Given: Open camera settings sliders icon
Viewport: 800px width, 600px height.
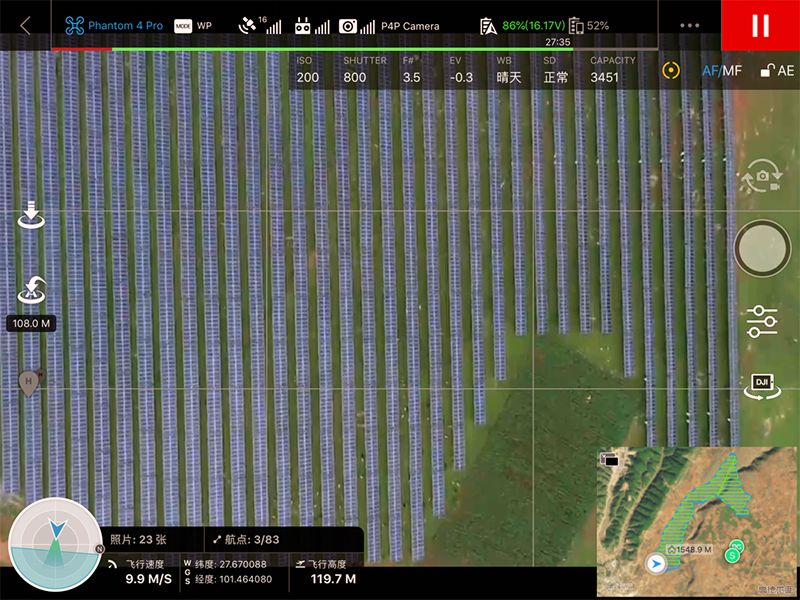Looking at the screenshot, I should (x=762, y=321).
